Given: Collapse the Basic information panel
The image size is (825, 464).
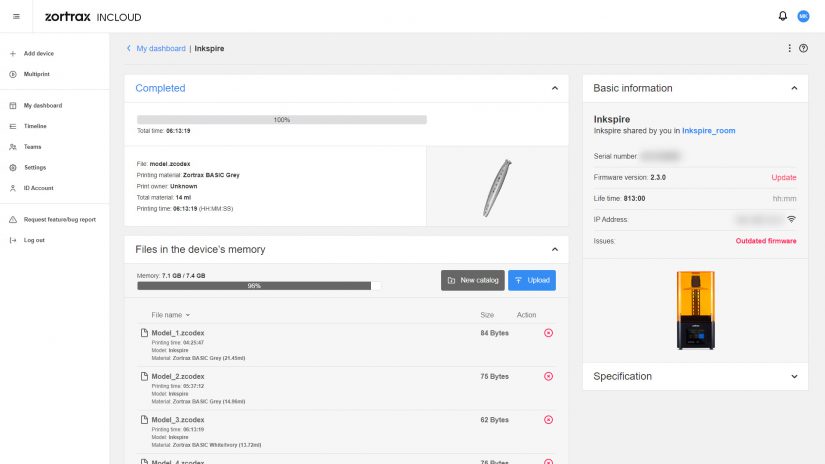Looking at the screenshot, I should [x=794, y=88].
